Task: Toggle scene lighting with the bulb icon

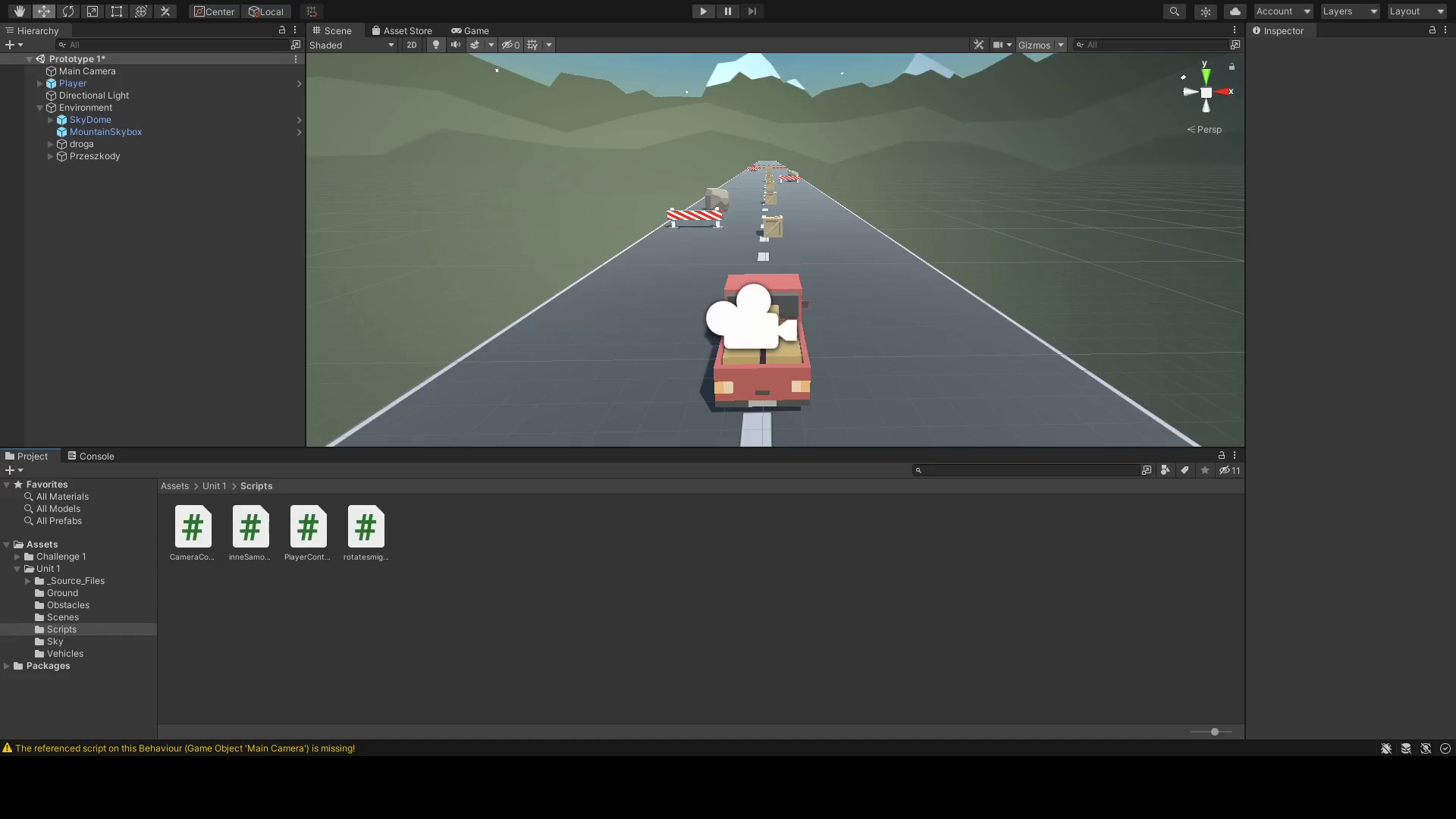Action: click(x=435, y=44)
